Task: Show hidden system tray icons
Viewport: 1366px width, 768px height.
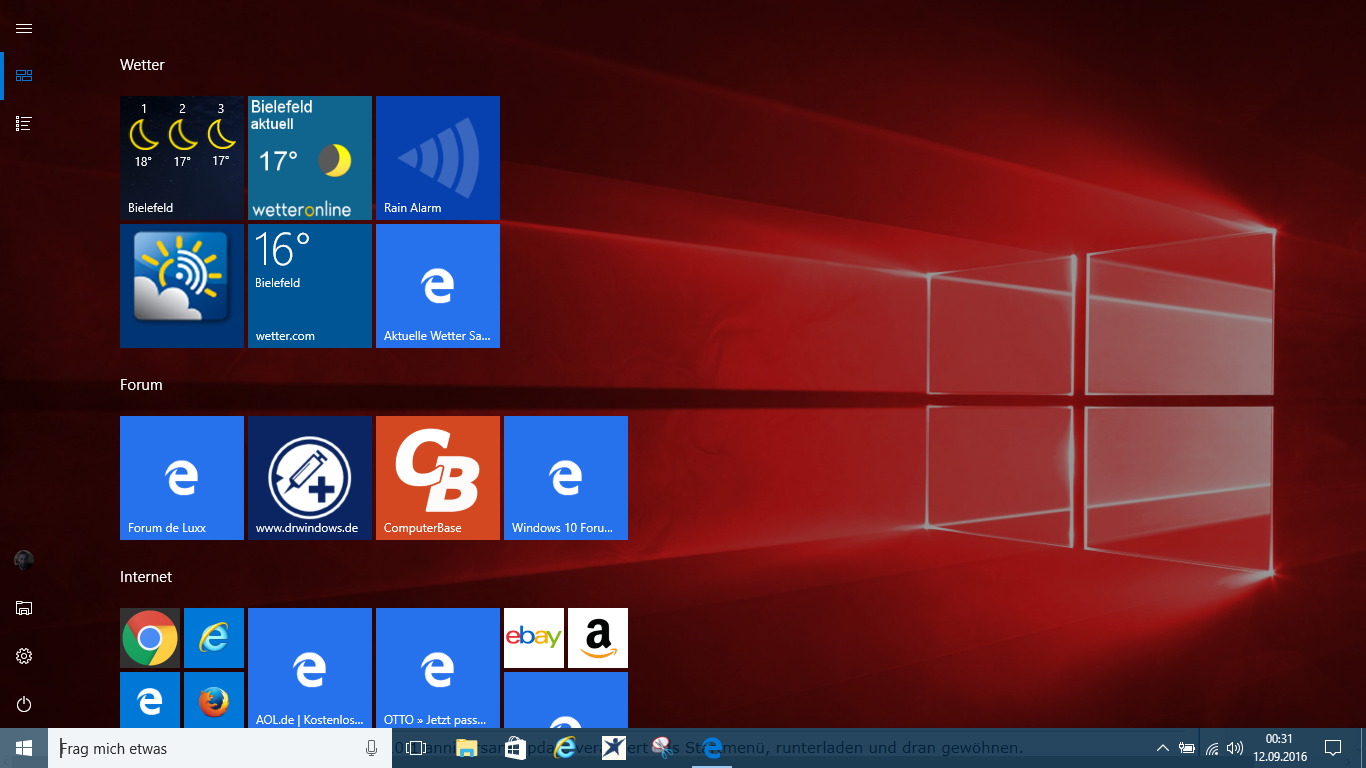Action: tap(1162, 748)
